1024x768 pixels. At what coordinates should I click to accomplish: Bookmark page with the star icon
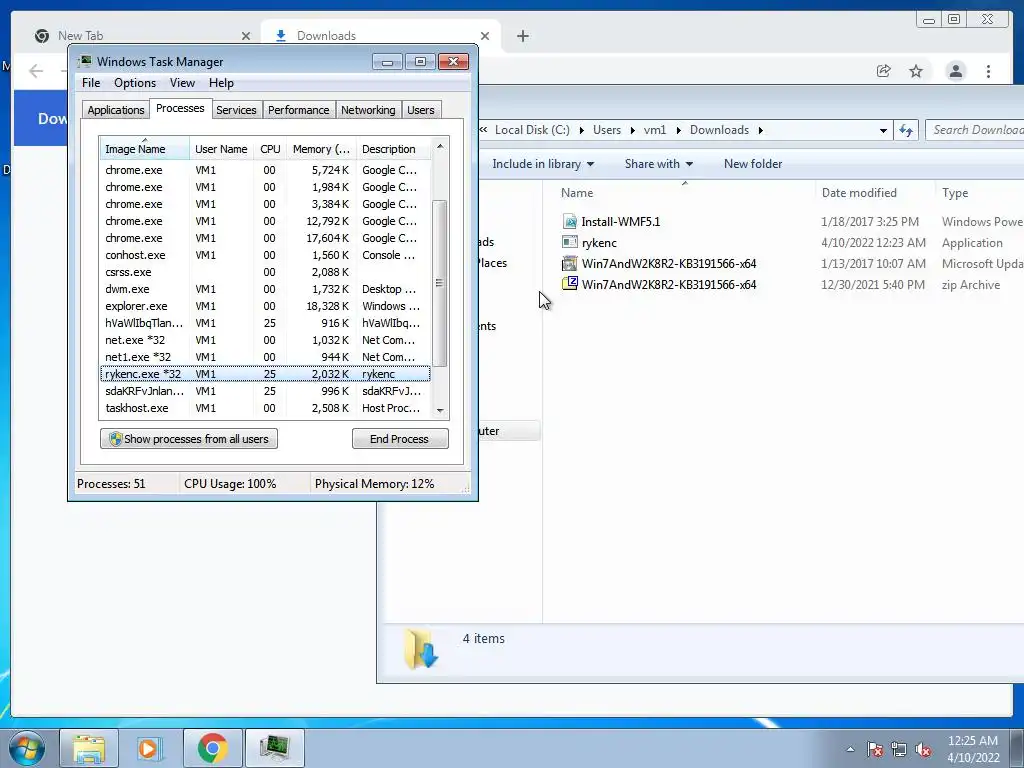click(x=916, y=71)
